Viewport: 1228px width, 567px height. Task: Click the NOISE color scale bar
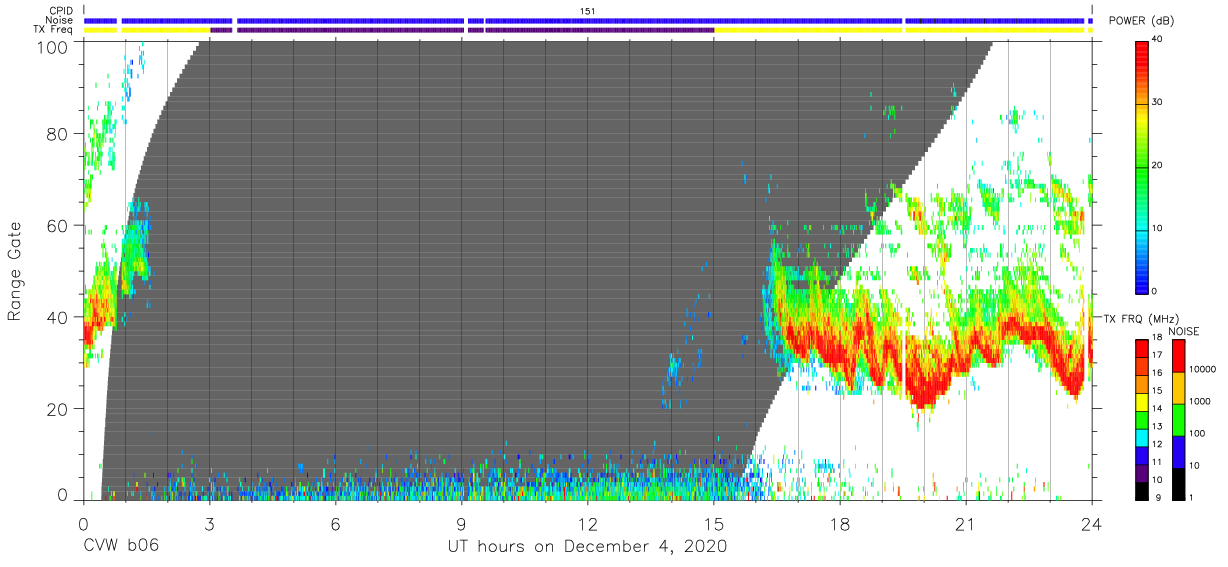click(x=1177, y=419)
